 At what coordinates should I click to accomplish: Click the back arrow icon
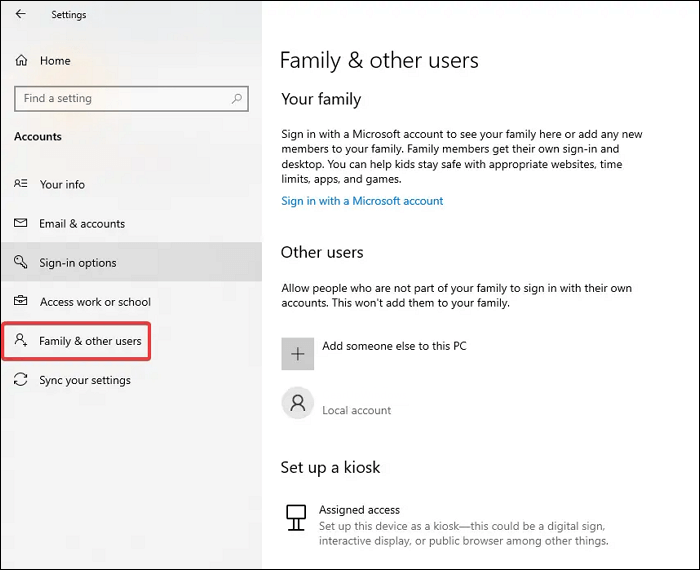21,15
